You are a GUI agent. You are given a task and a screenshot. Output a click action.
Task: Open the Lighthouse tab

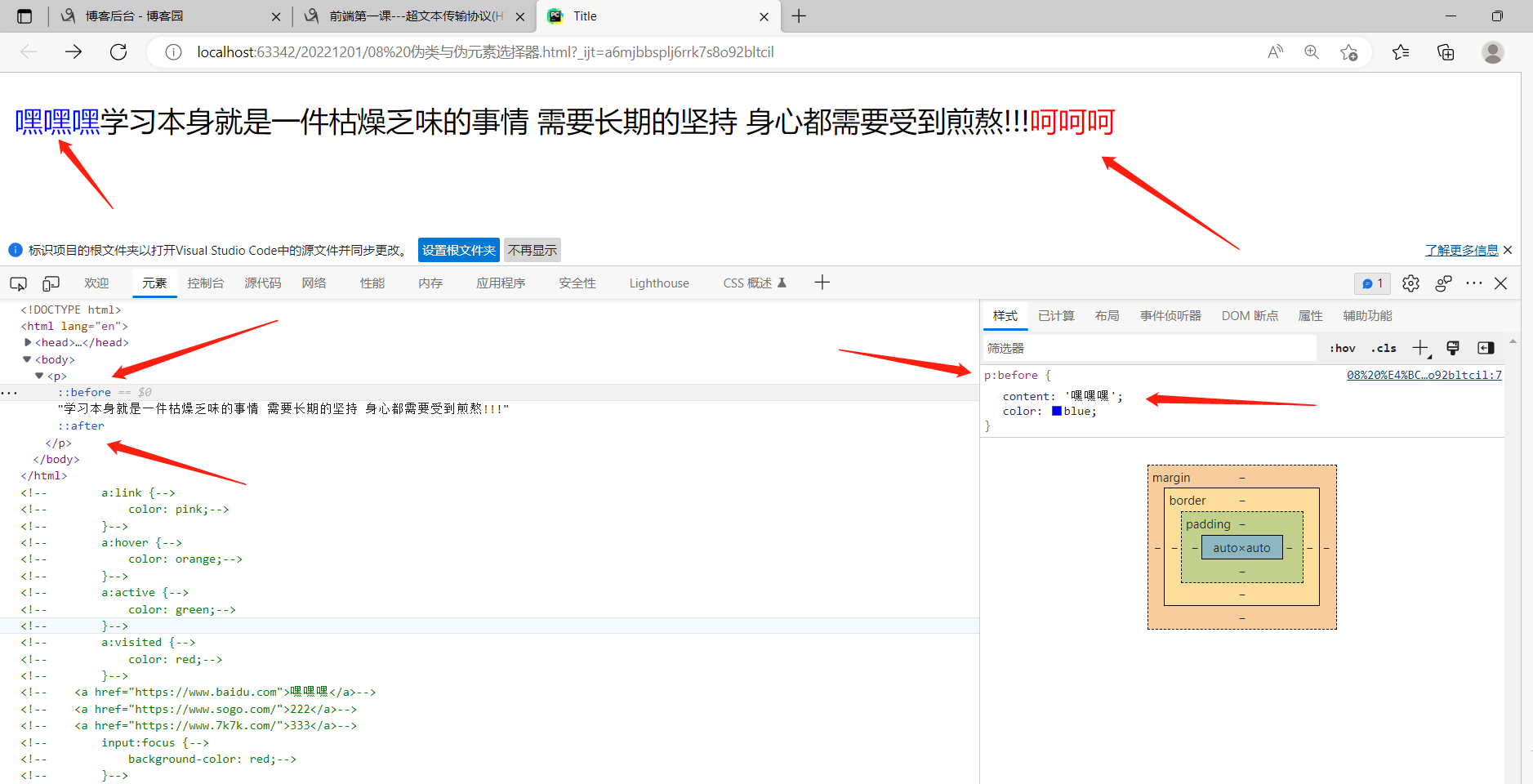coord(659,283)
